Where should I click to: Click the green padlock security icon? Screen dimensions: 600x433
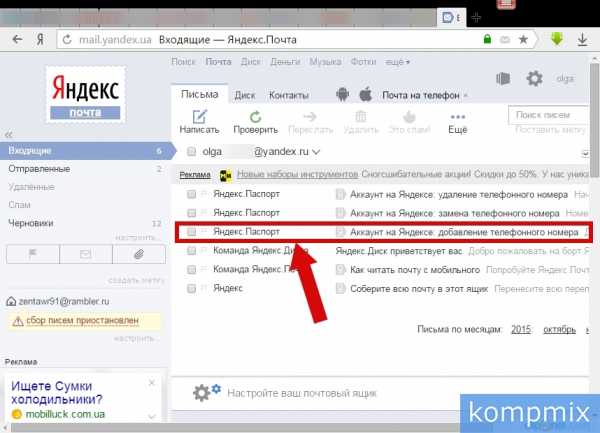click(x=487, y=39)
